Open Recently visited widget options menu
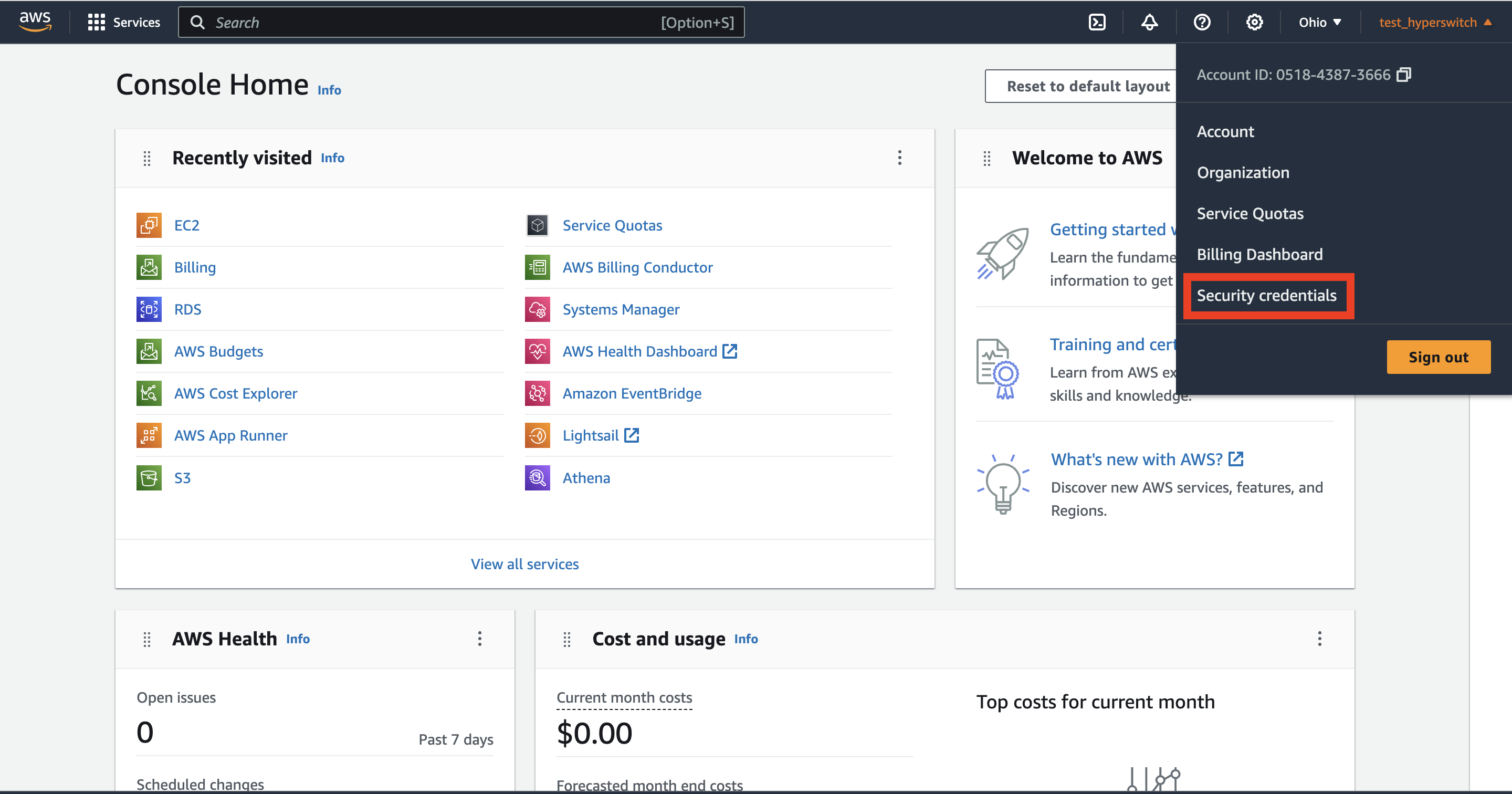Viewport: 1512px width, 794px height. 899,158
